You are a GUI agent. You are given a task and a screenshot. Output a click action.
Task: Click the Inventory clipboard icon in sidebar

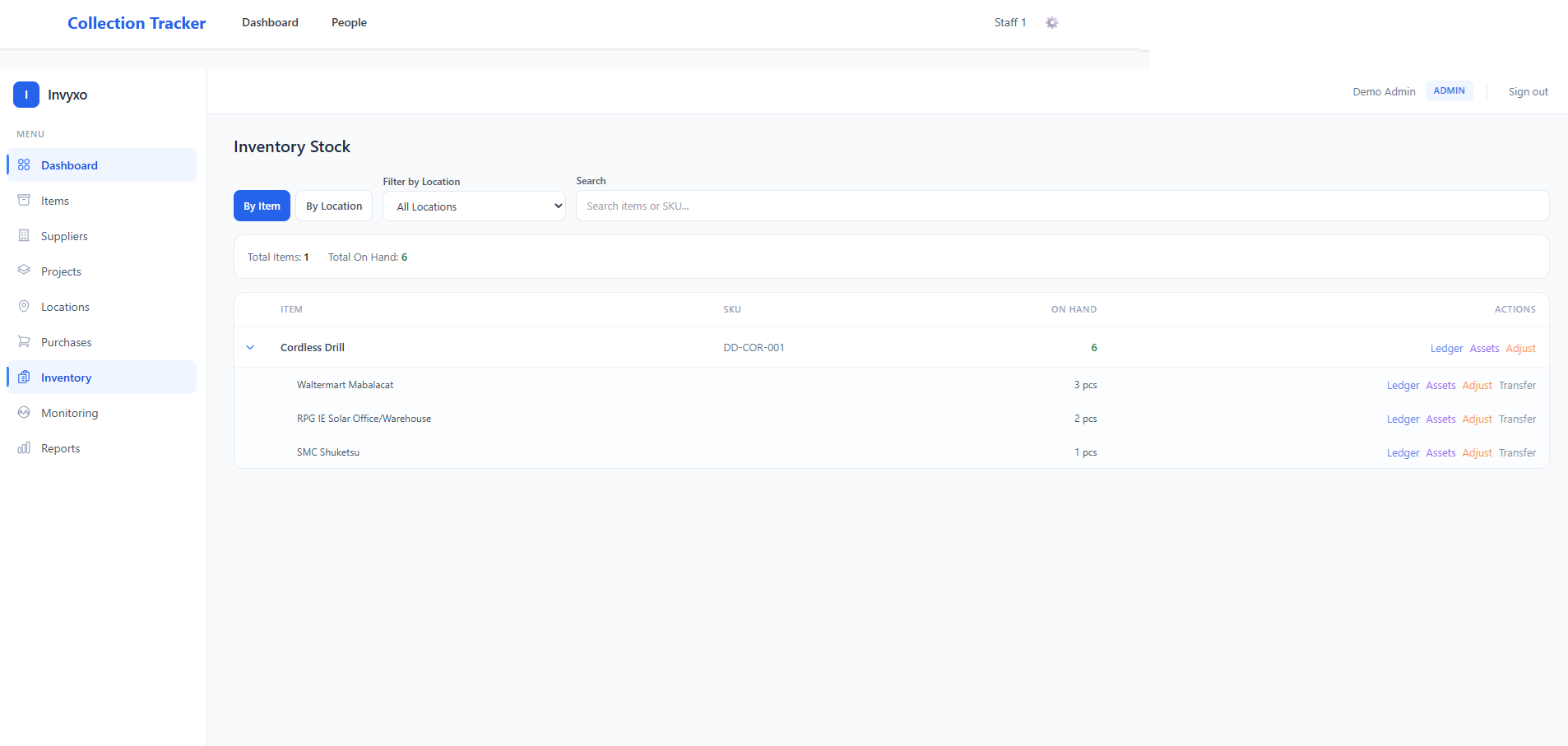click(x=24, y=377)
